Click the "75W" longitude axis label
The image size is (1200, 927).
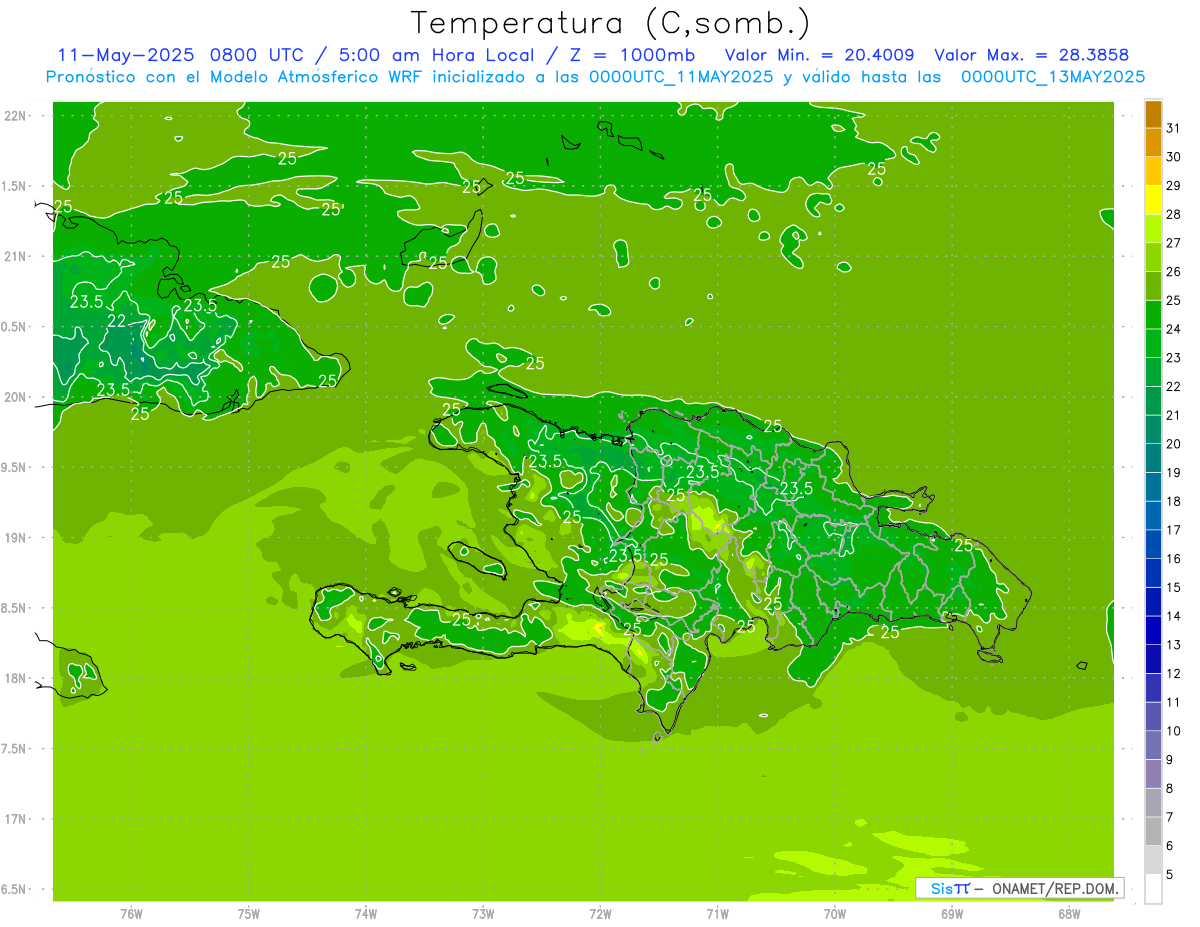tap(249, 913)
